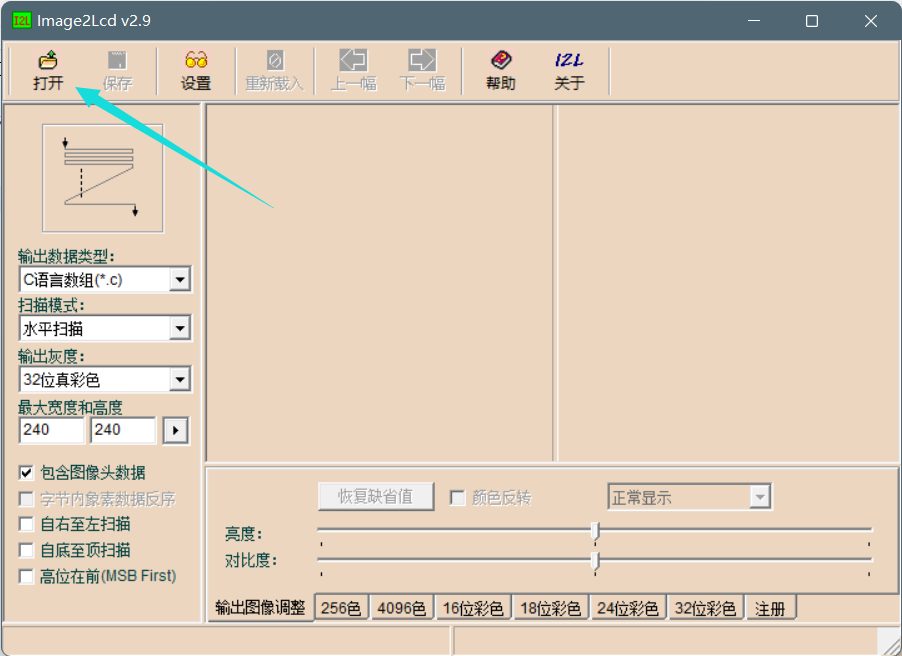Toggle 字节内象素数据反序 checkbox
902x656 pixels.
[26, 499]
